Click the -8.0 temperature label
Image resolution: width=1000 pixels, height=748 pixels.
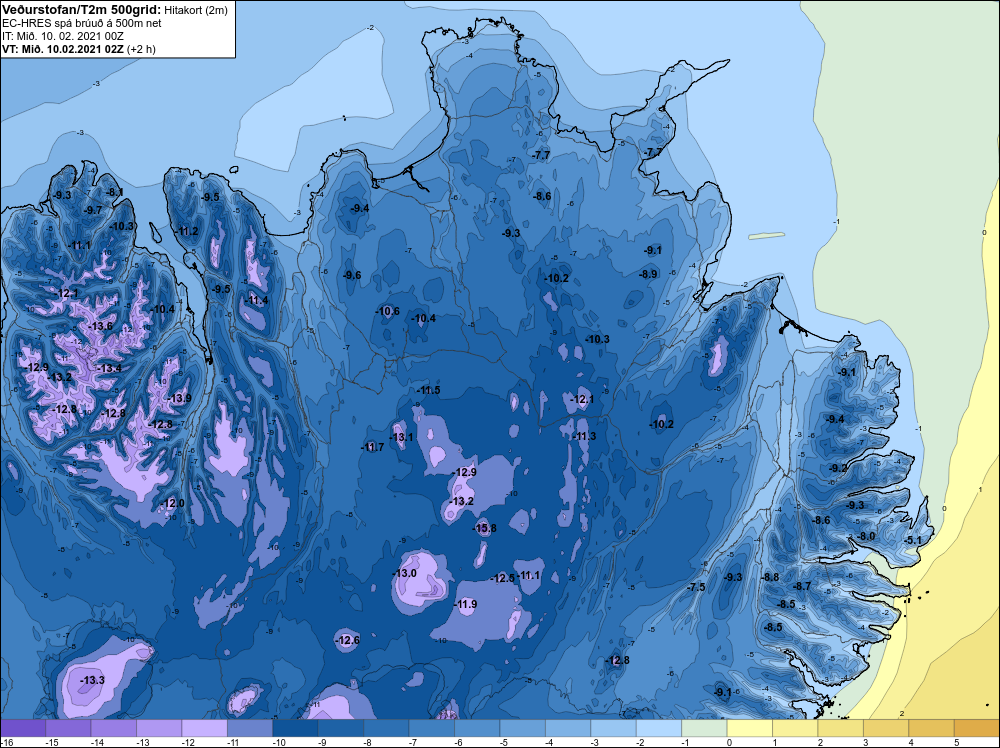pos(866,536)
